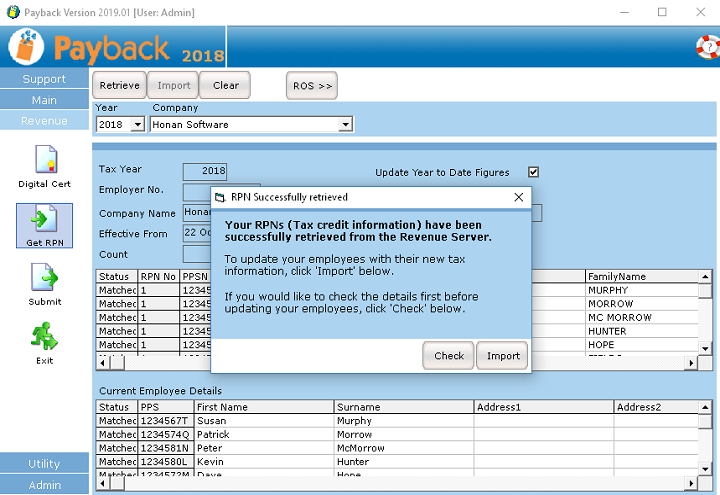Expand the Year dropdown
The image size is (720, 495).
[x=138, y=125]
